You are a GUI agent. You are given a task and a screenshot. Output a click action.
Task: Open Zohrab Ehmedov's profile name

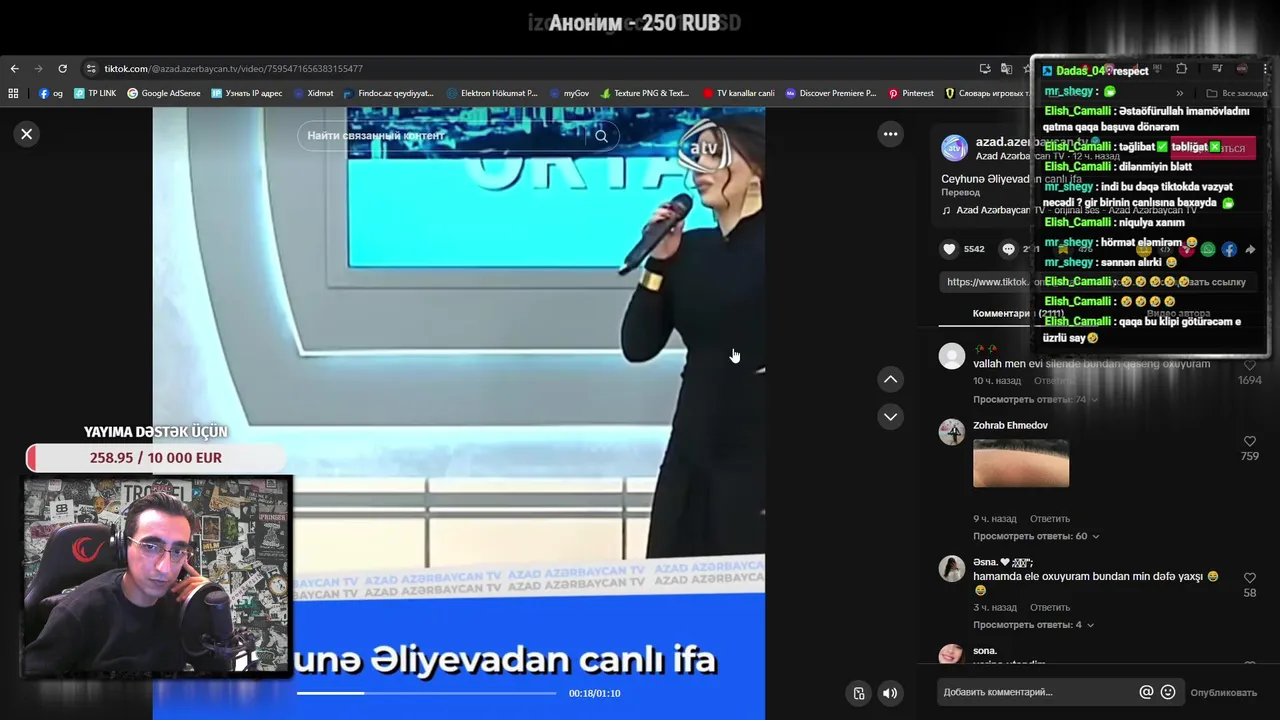(1010, 426)
